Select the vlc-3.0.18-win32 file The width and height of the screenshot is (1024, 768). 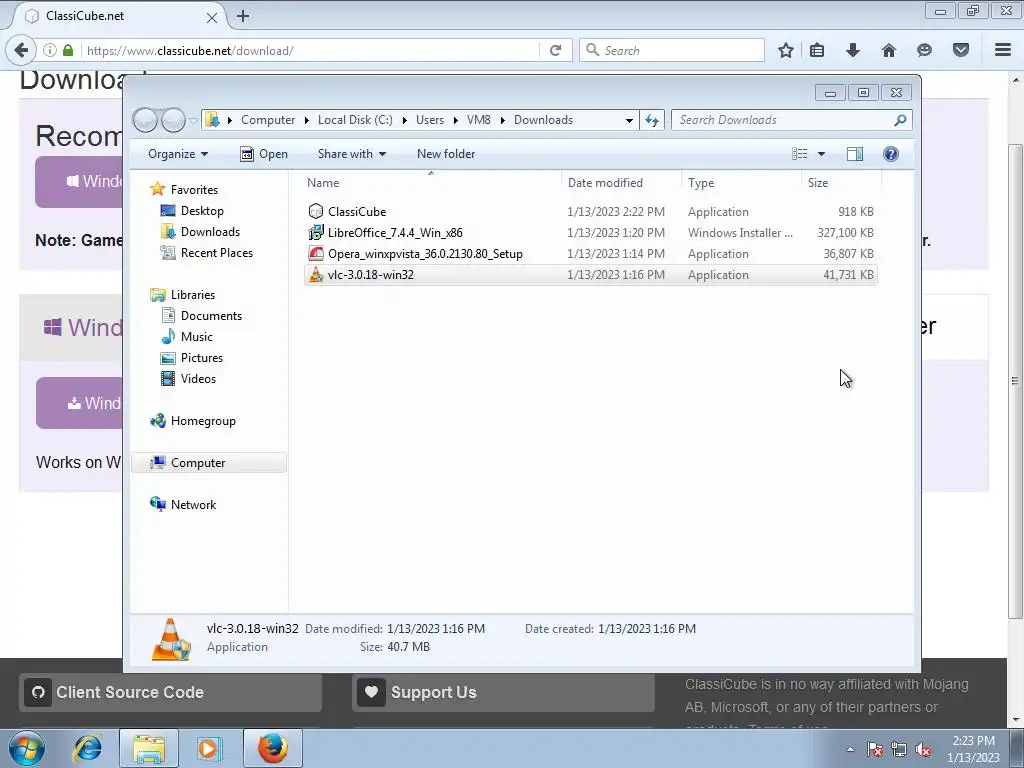click(590, 275)
